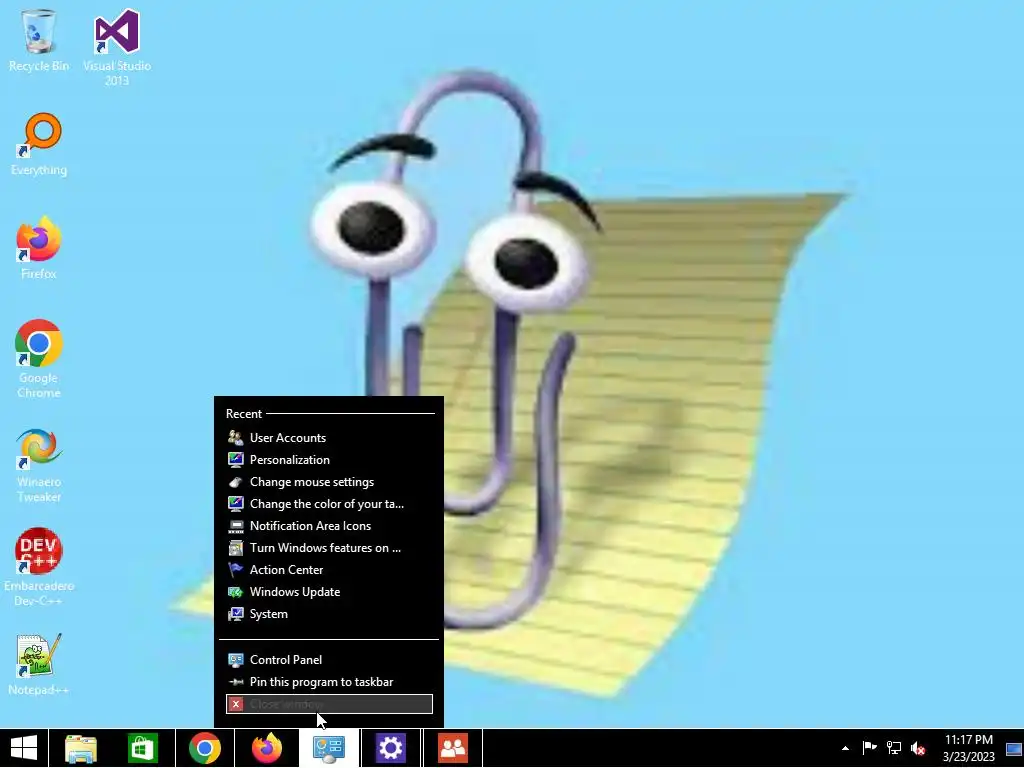1024x768 pixels.
Task: Select Change the color of your taskbar entry
Action: (329, 504)
